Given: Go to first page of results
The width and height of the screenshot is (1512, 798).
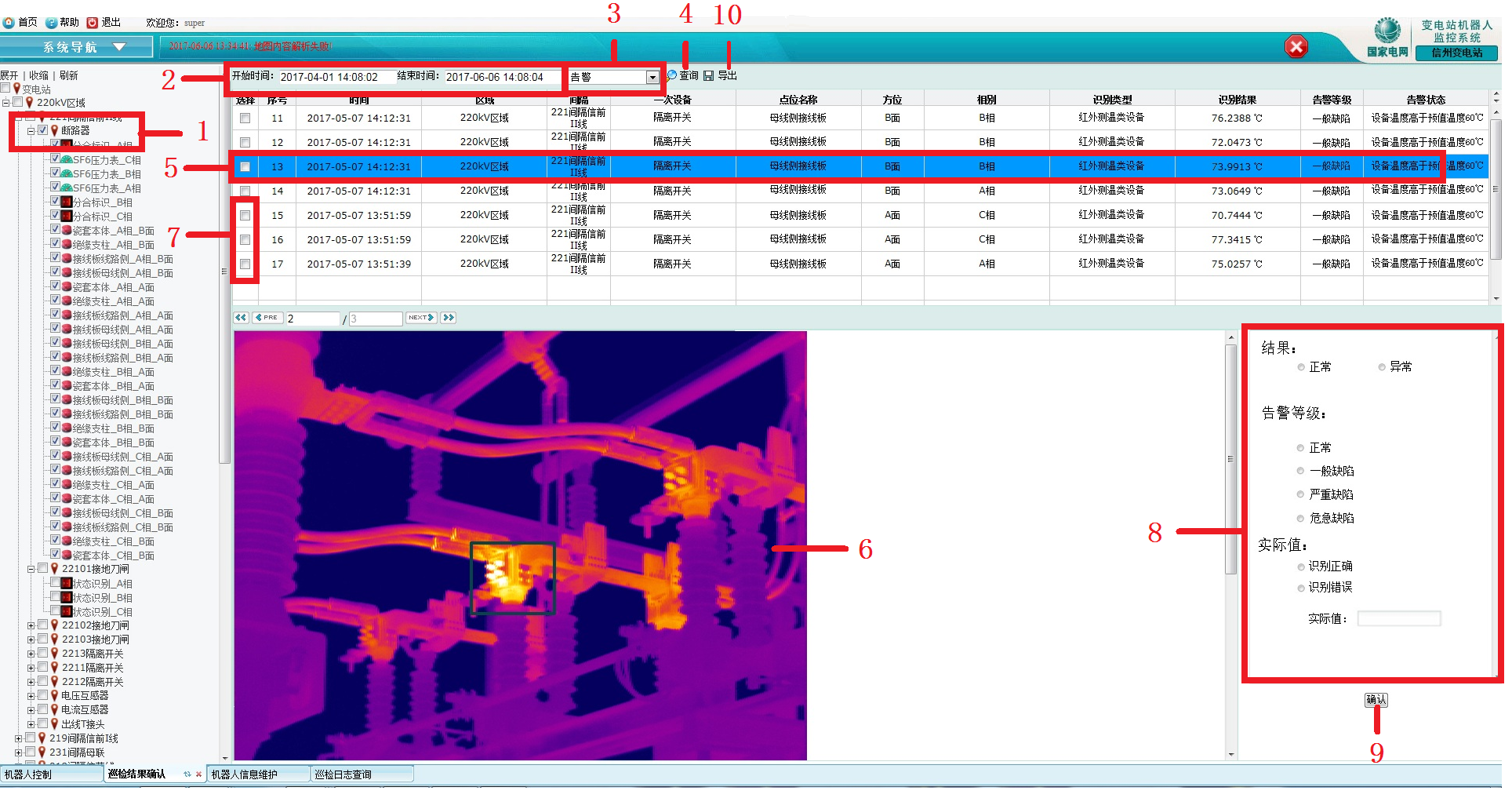Looking at the screenshot, I should tap(241, 318).
